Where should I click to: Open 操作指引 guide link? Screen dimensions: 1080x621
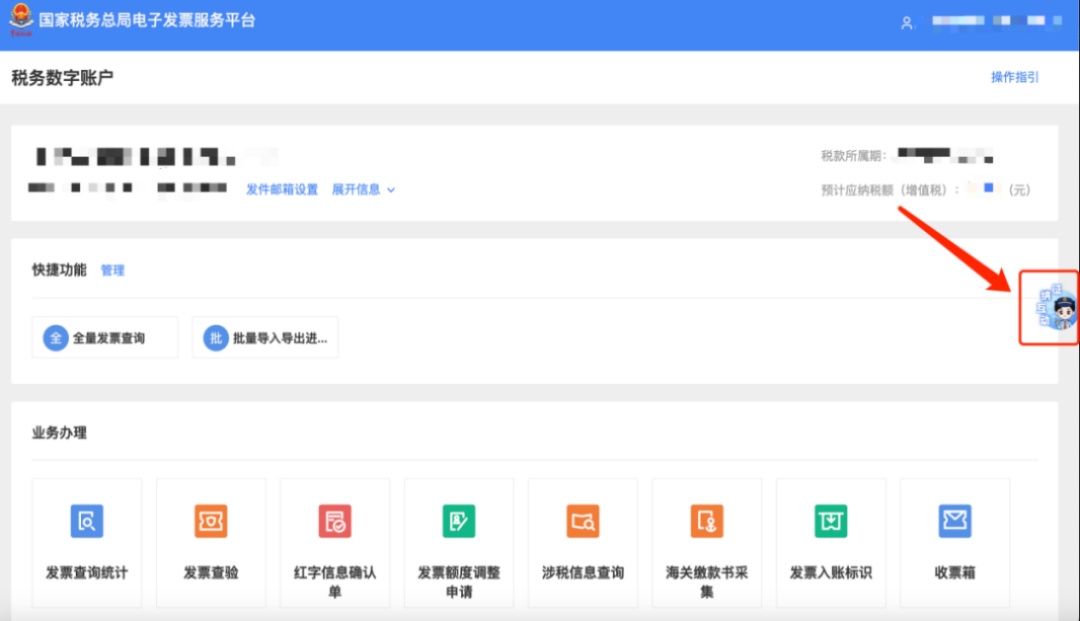click(x=1014, y=77)
